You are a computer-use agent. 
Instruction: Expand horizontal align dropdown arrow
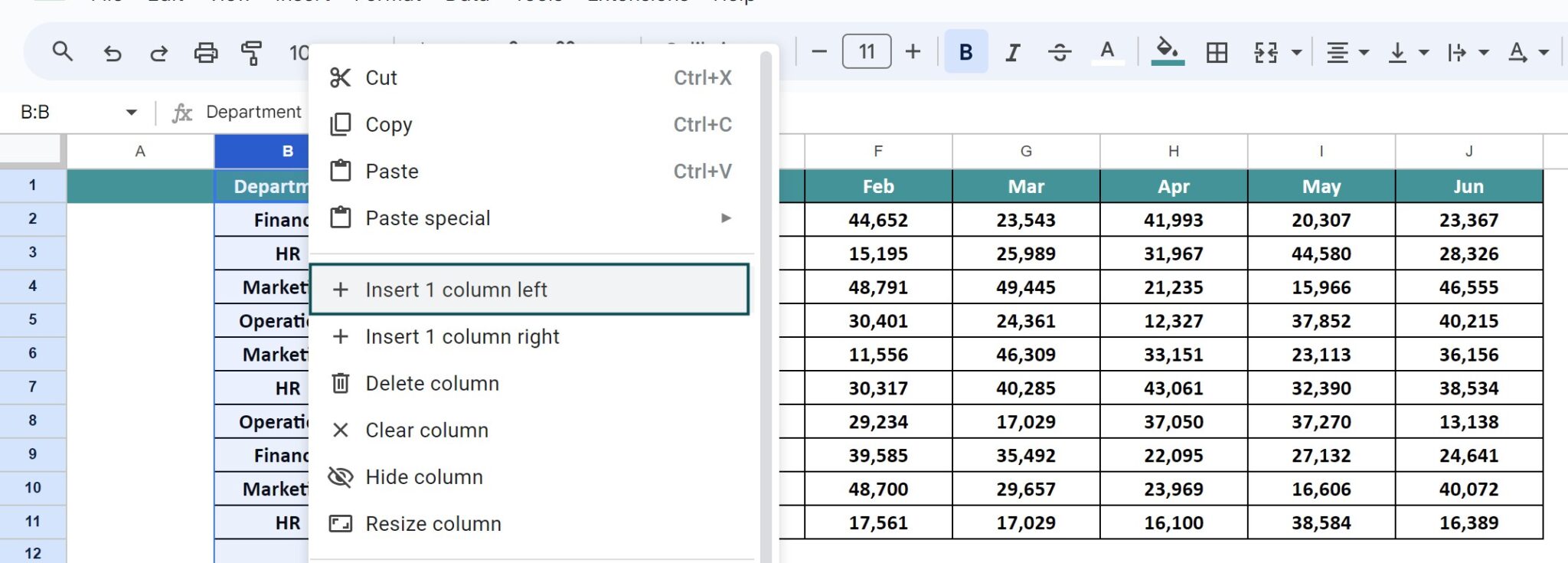[x=1364, y=53]
